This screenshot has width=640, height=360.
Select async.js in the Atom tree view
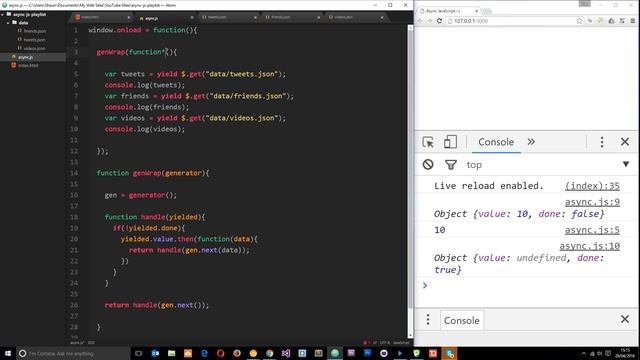33,57
